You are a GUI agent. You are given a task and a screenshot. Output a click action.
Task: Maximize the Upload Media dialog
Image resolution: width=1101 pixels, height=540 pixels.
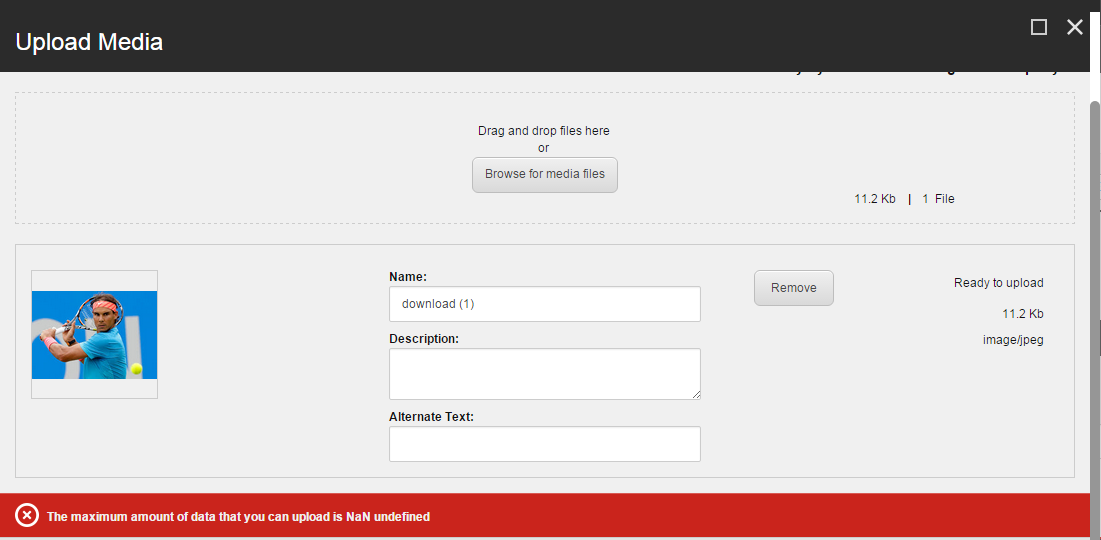[1039, 27]
